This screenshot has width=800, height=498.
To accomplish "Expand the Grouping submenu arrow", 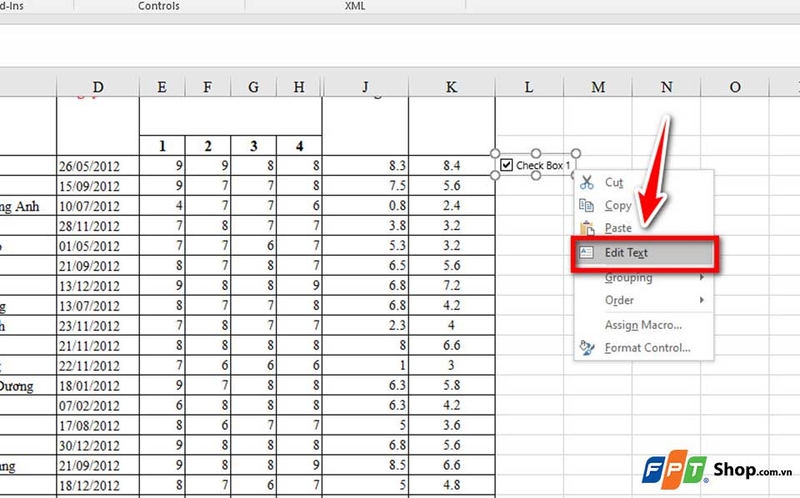I will (702, 277).
